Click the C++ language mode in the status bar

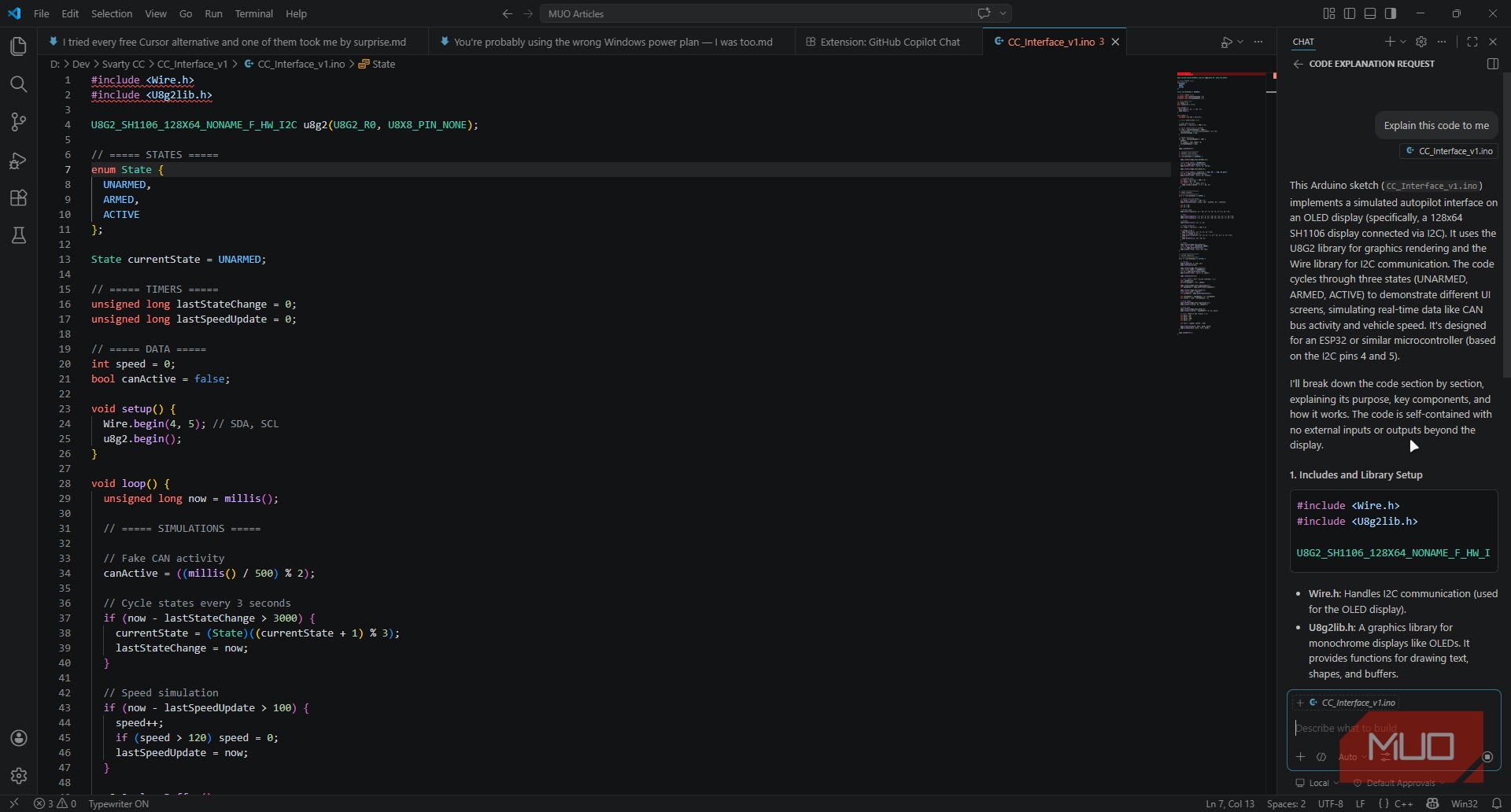tap(1403, 803)
